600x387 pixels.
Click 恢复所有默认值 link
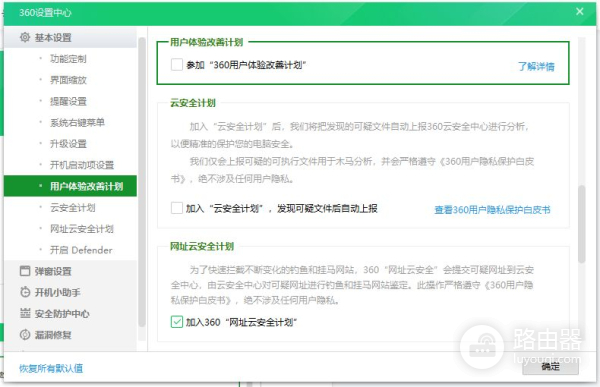[x=51, y=368]
